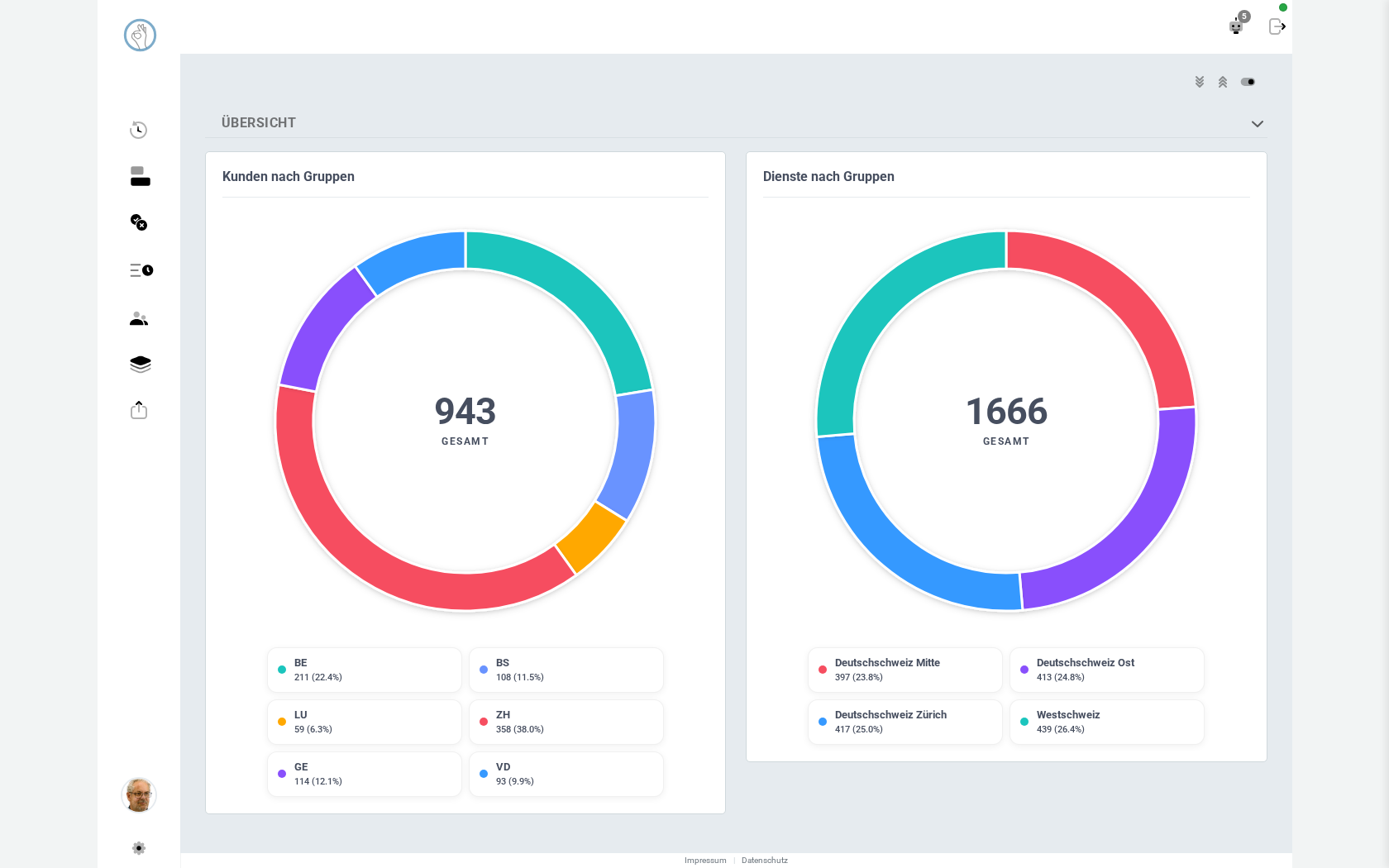Screen dimensions: 1389x868
Task: Click the 1666 GESAMT total
Action: click(1006, 420)
